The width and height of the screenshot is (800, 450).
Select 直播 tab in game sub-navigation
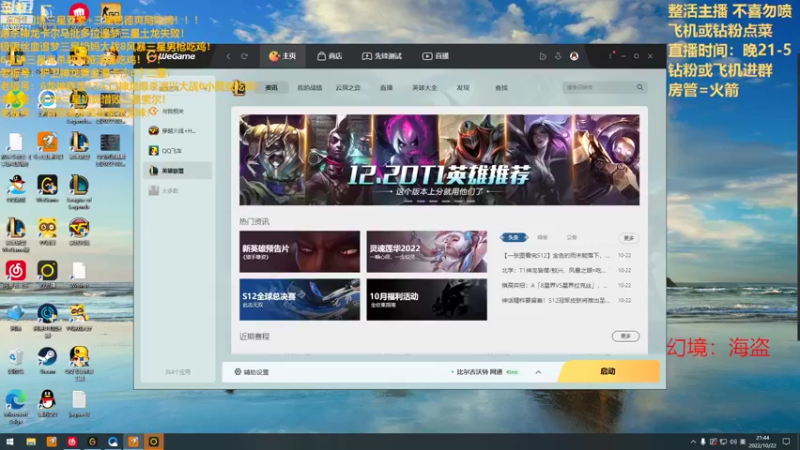coord(386,88)
